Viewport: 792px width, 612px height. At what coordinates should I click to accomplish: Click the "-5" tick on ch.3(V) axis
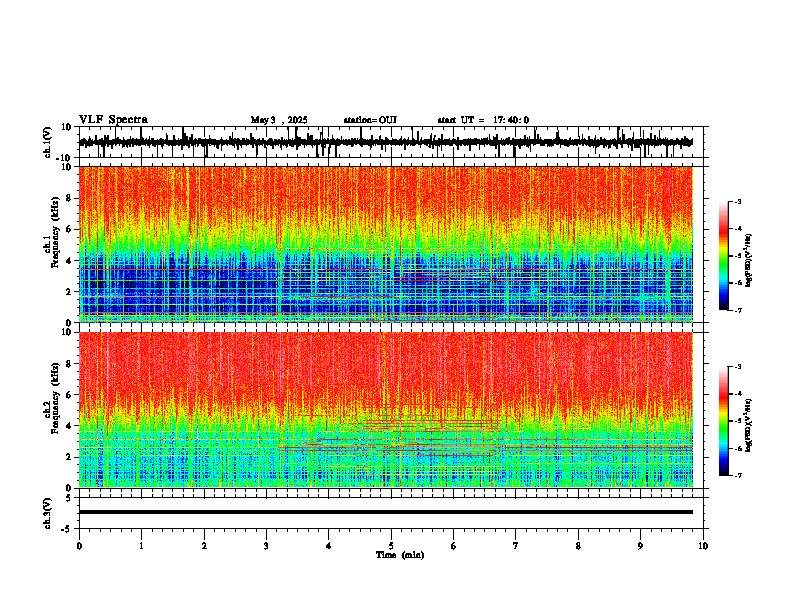(67, 529)
